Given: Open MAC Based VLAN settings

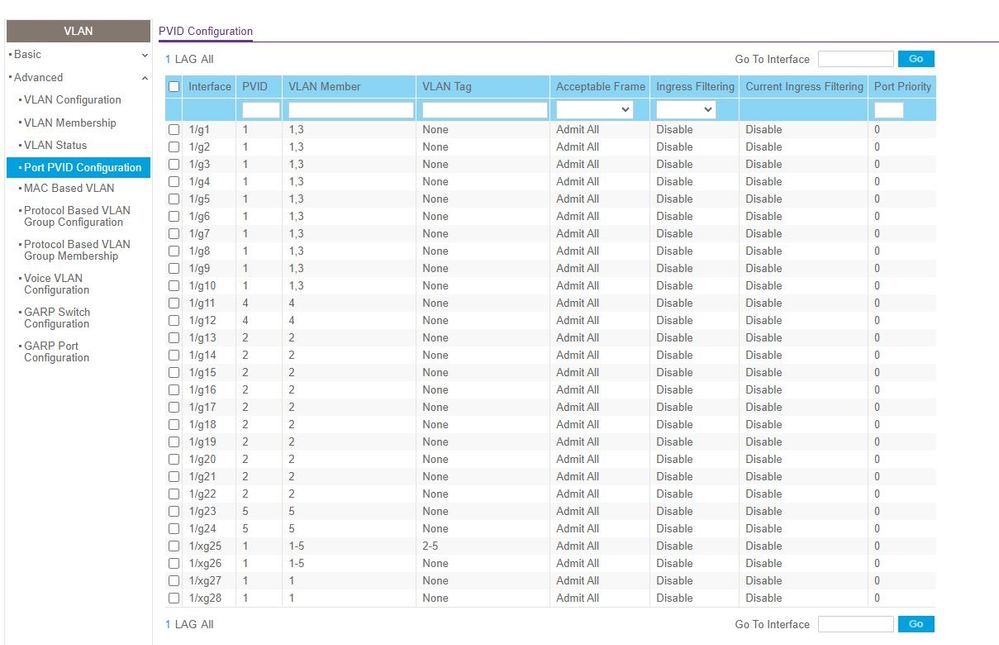Looking at the screenshot, I should point(69,188).
